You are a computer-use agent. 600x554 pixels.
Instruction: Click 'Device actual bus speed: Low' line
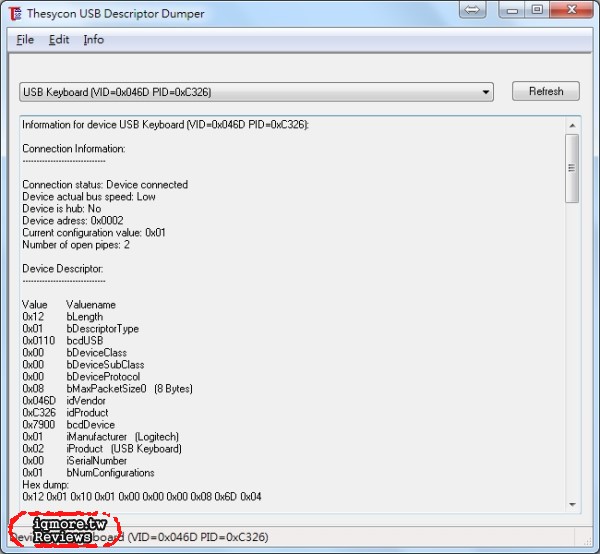89,197
